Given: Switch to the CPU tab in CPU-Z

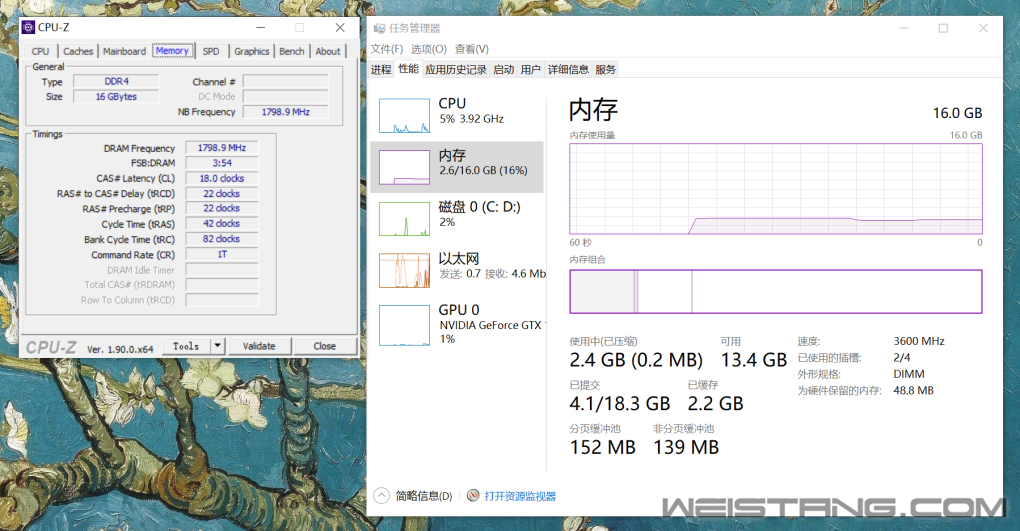Looking at the screenshot, I should click(40, 51).
